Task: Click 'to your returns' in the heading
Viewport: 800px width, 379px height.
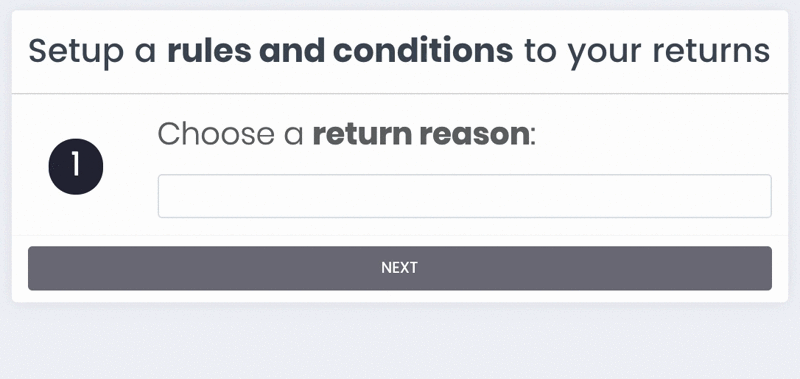Action: [x=647, y=52]
